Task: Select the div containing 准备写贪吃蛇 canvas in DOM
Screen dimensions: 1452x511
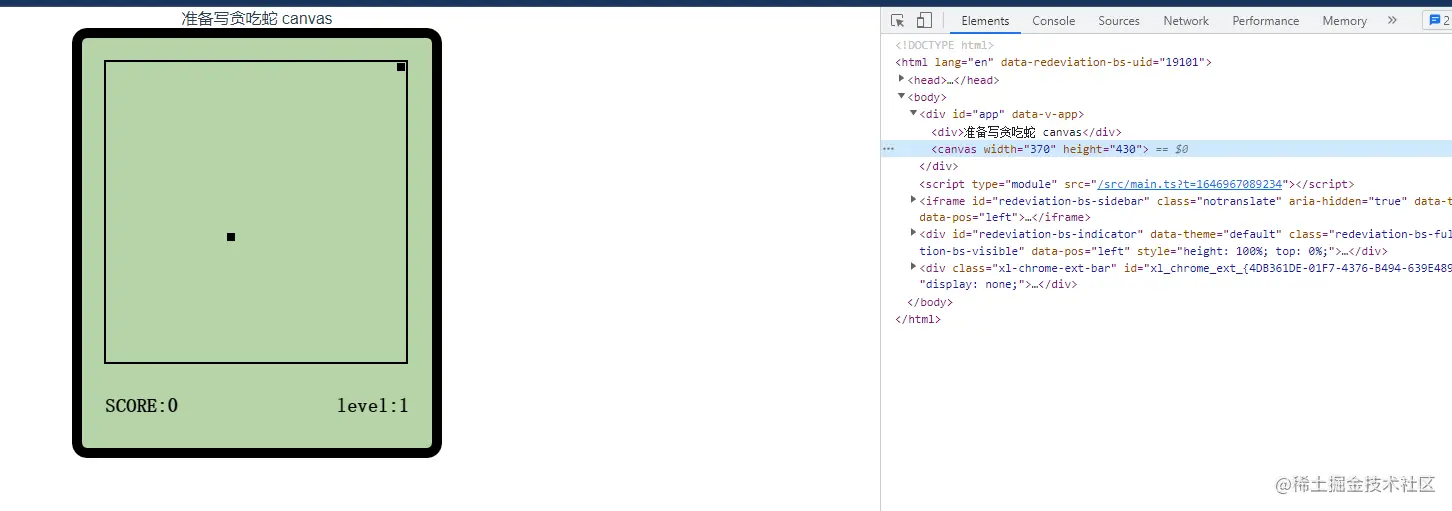Action: point(1026,132)
